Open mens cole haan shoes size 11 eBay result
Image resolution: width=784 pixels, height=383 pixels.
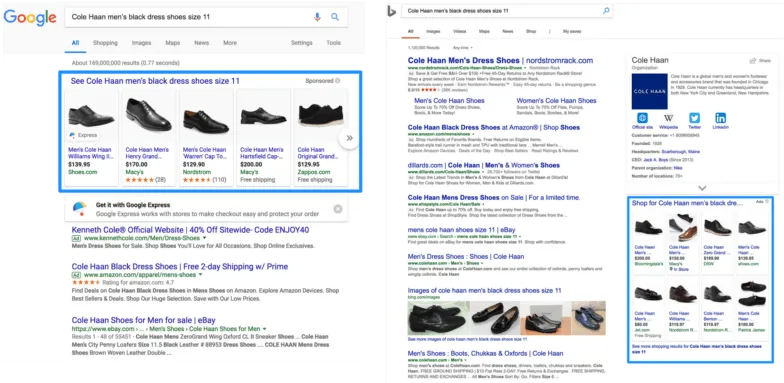[x=462, y=230]
